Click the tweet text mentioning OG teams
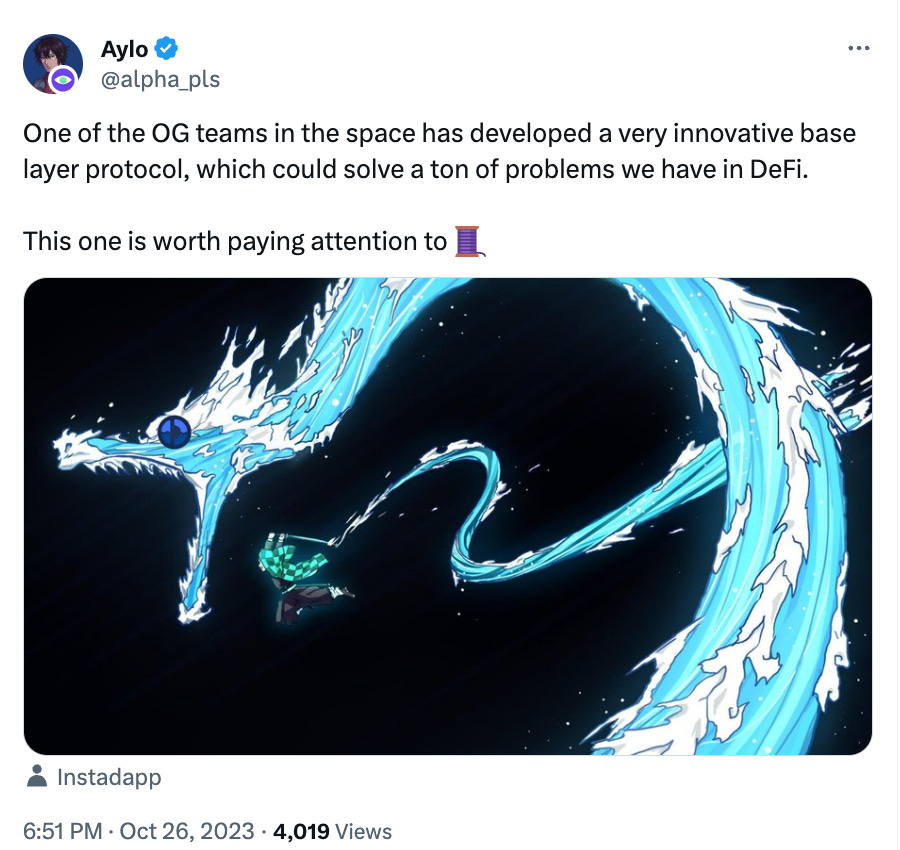 coord(439,152)
